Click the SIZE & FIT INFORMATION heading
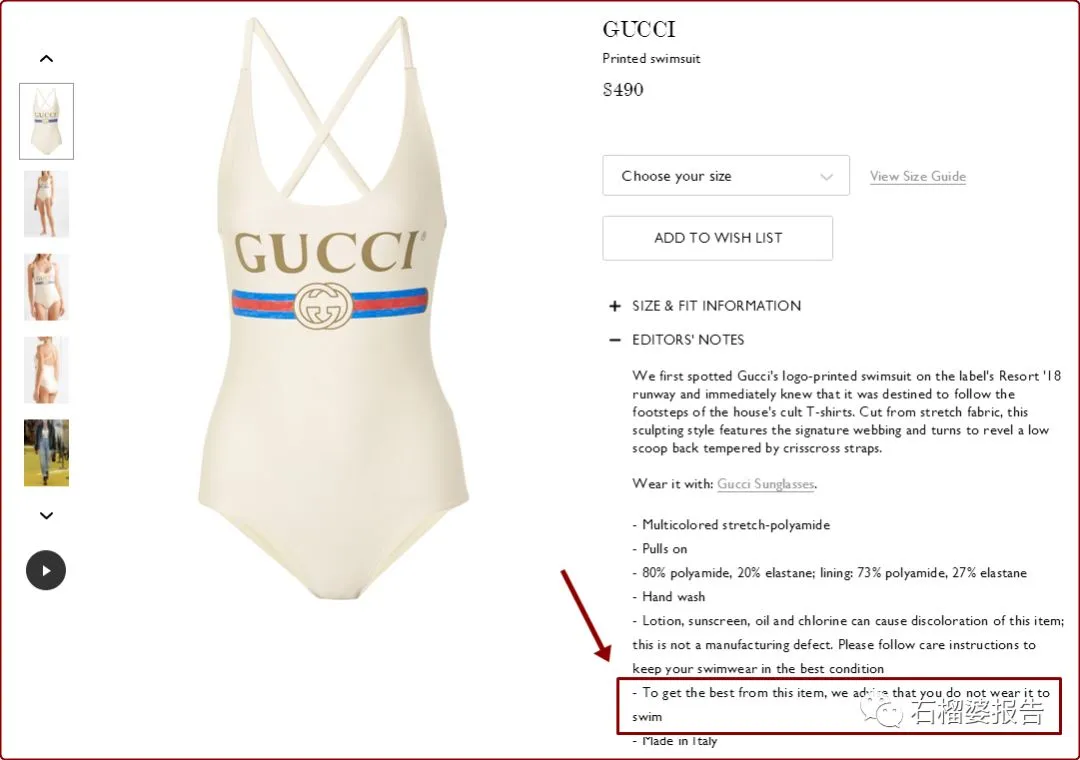The width and height of the screenshot is (1080, 760). point(716,306)
